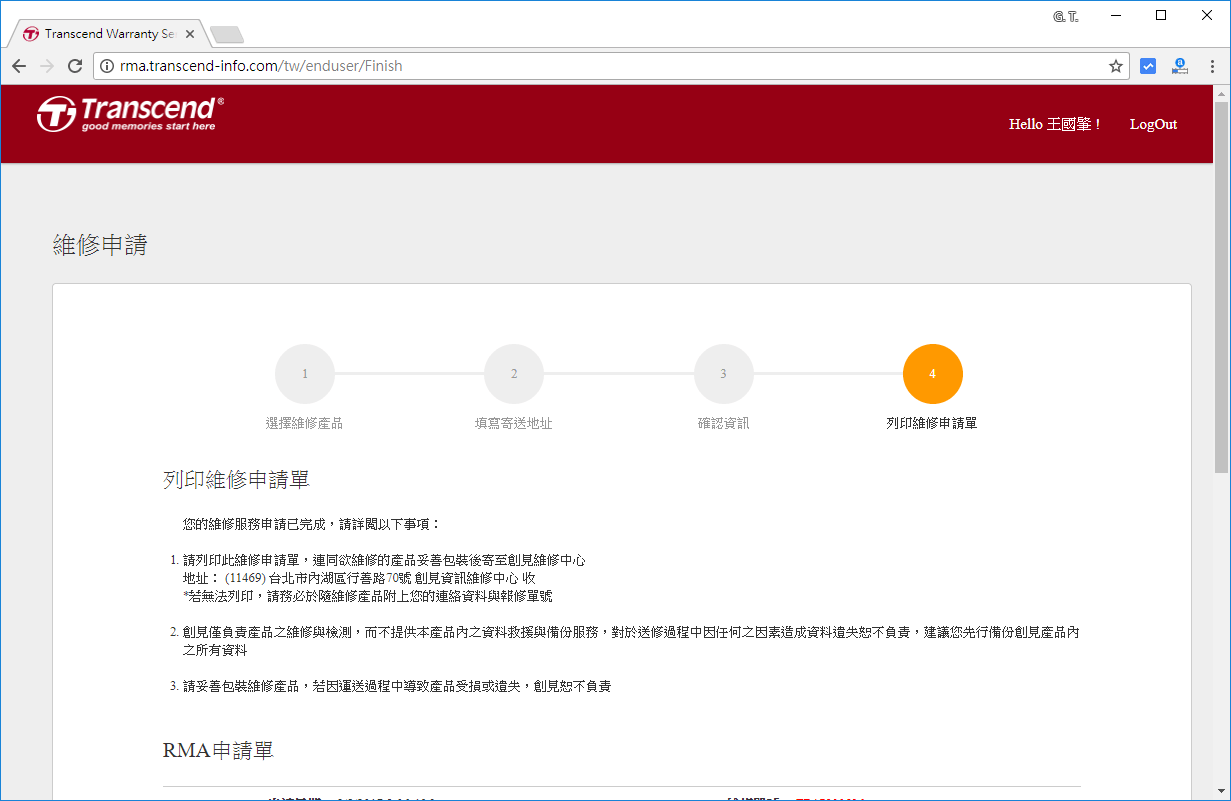Click the 維修申請 page heading

point(100,244)
